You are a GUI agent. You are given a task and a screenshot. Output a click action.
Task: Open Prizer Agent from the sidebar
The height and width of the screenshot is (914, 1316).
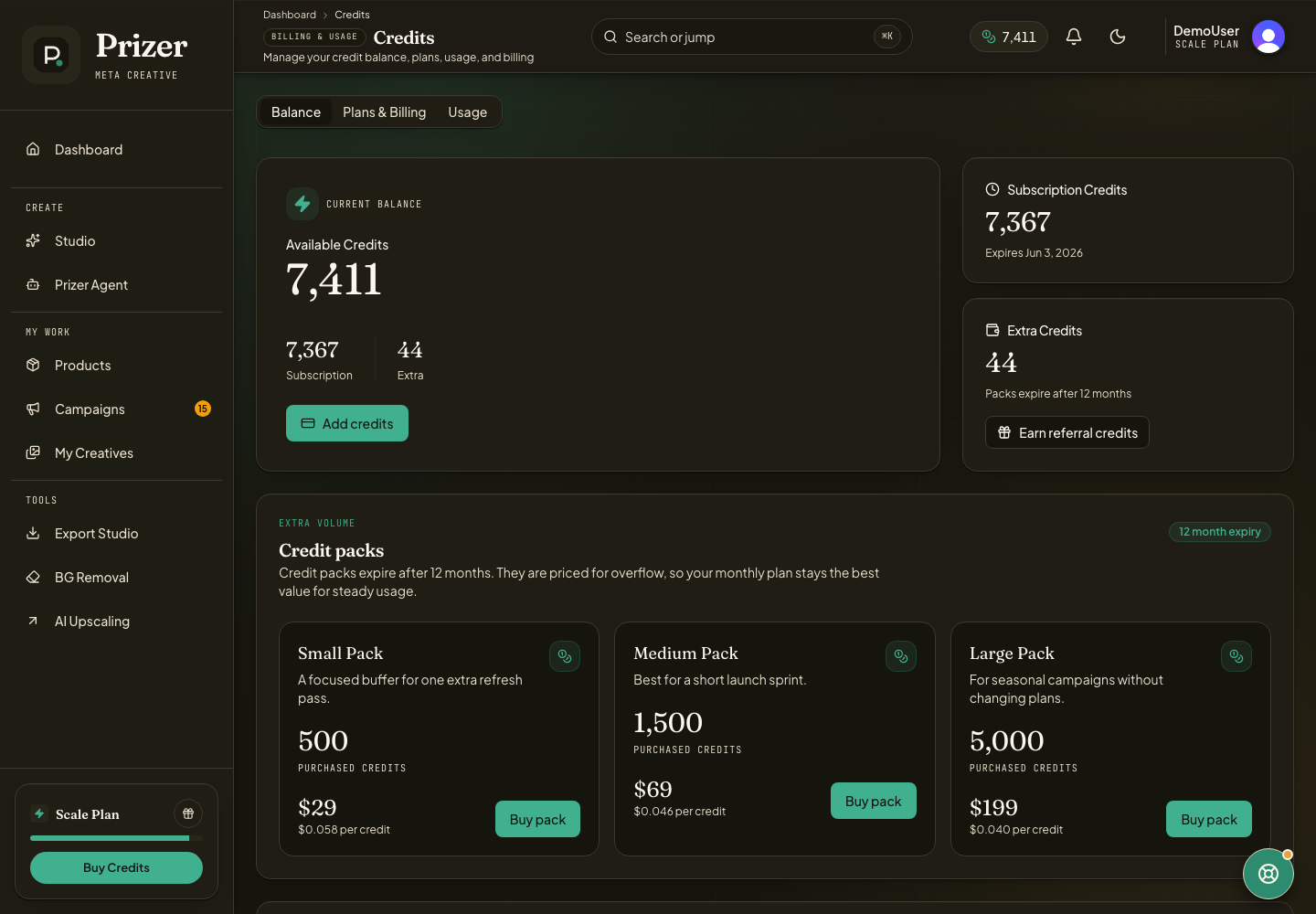(116, 284)
